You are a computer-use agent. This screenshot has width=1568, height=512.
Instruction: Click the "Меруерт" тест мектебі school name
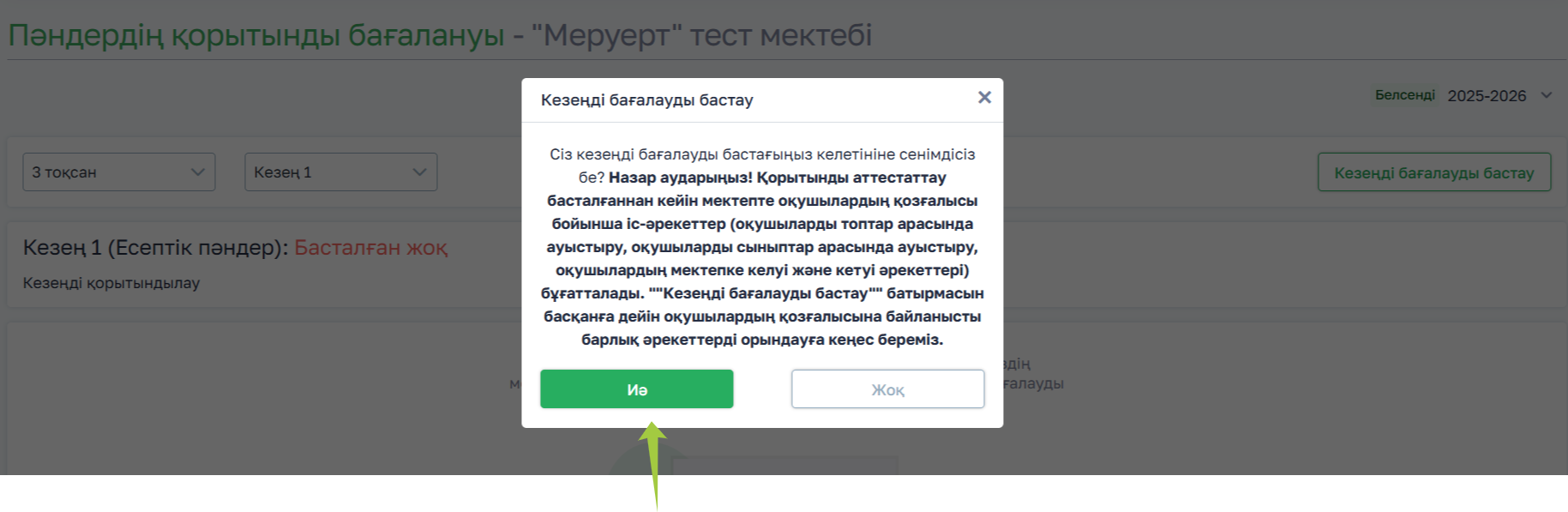tap(701, 35)
